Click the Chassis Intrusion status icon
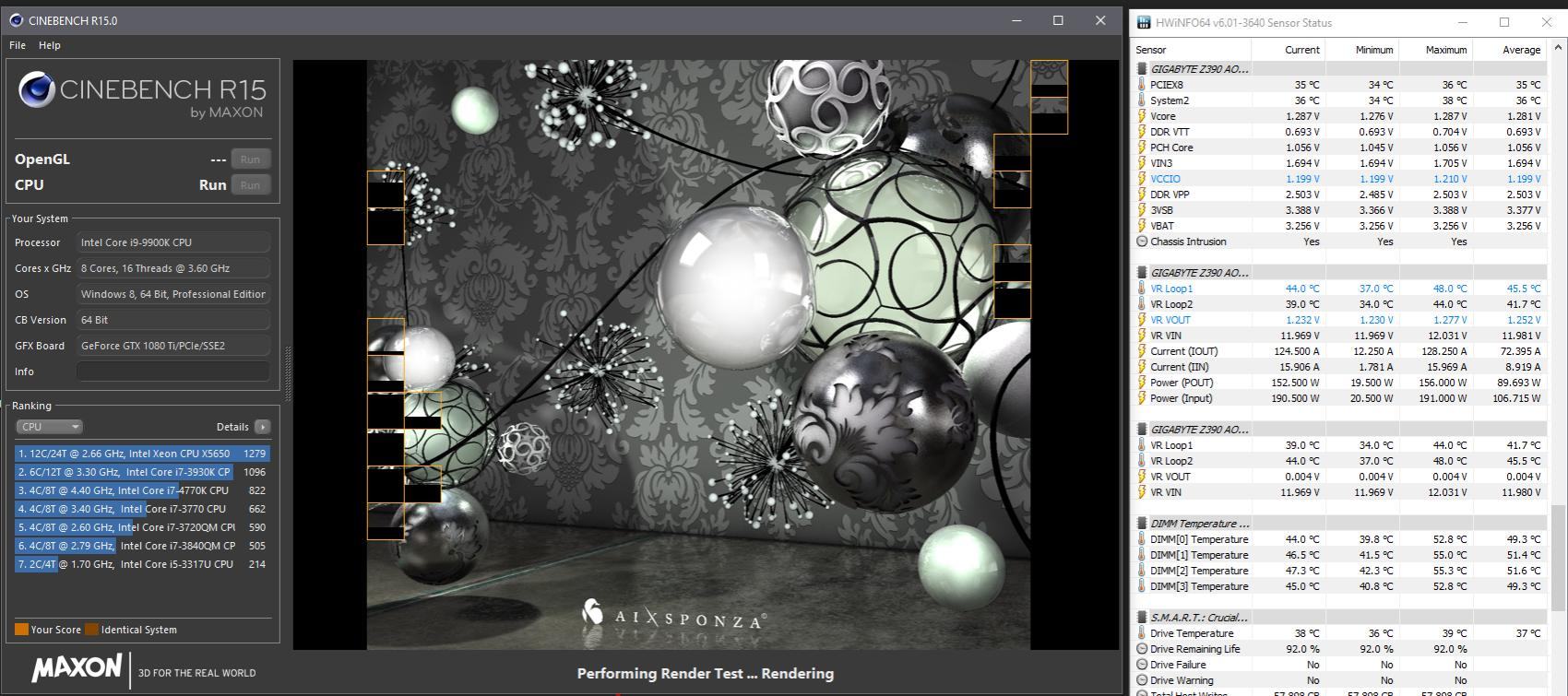Viewport: 1568px width, 696px height. pyautogui.click(x=1142, y=242)
